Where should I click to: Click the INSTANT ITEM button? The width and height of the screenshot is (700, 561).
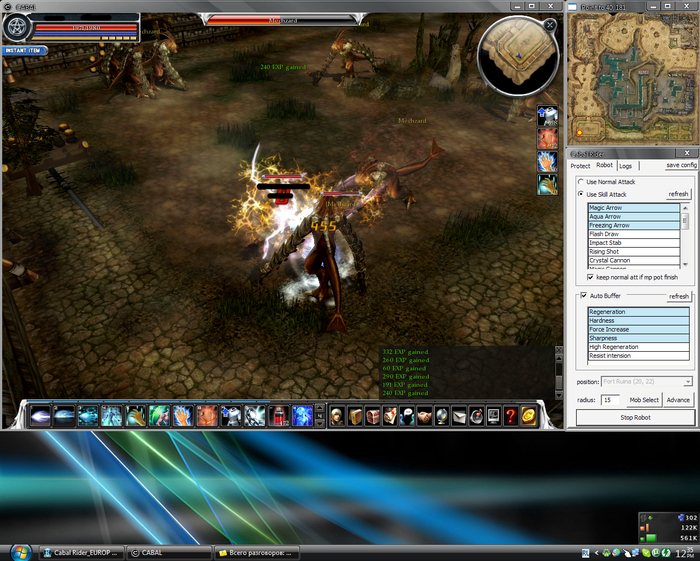click(x=24, y=50)
